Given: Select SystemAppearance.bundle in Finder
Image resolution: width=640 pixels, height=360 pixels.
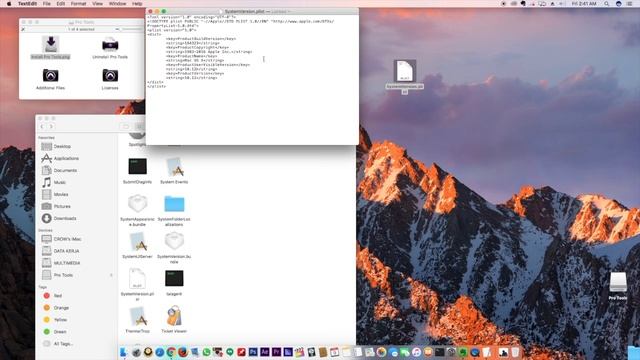Looking at the screenshot, I should pyautogui.click(x=138, y=204).
